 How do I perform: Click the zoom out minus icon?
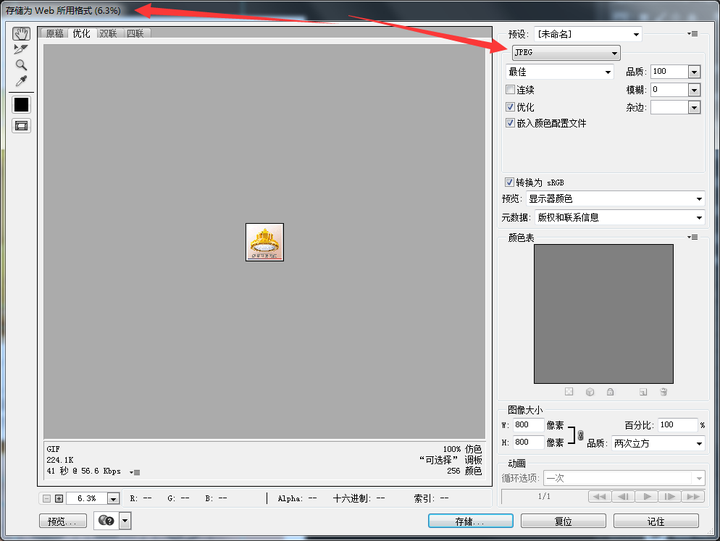click(x=47, y=498)
